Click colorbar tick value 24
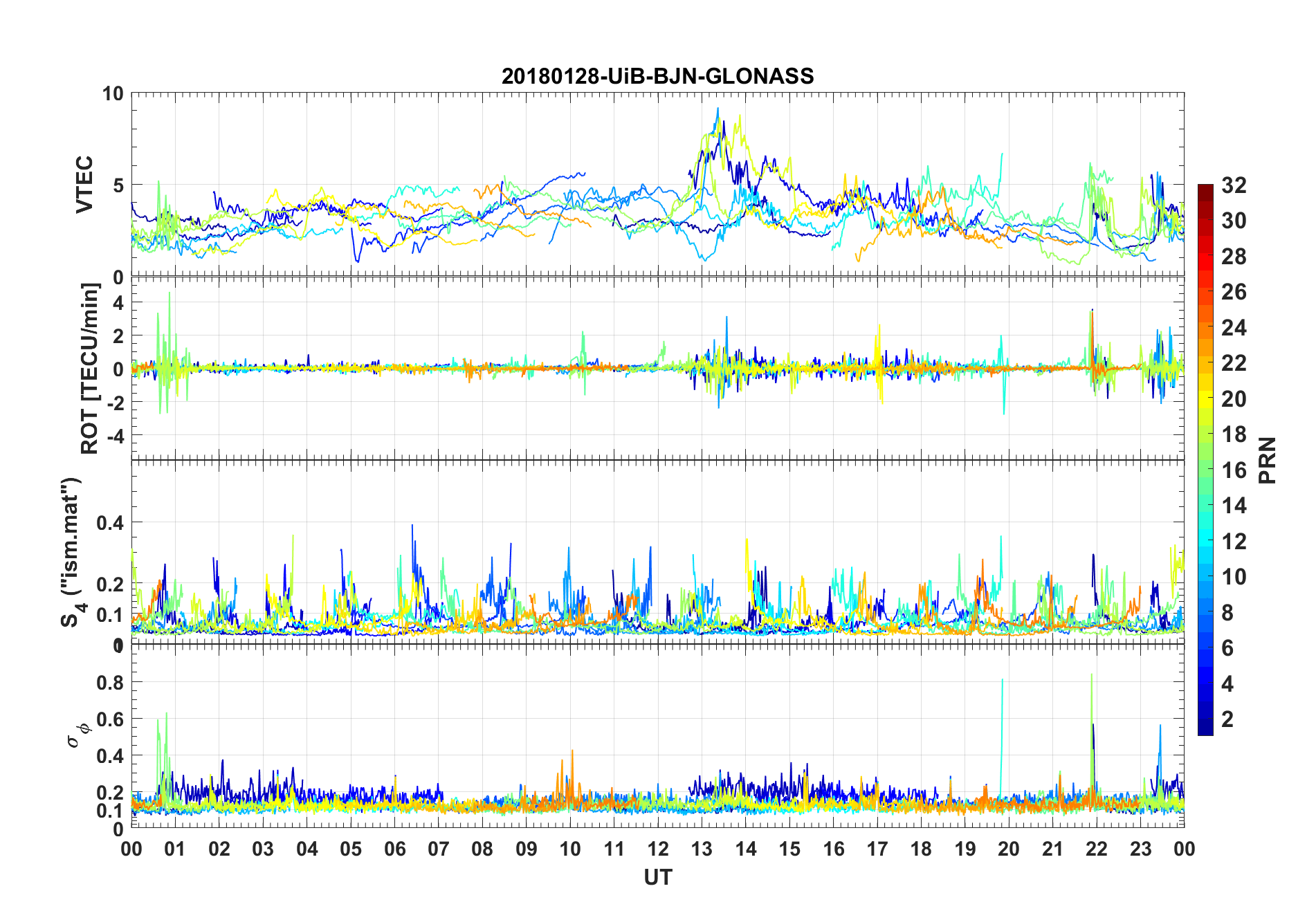This screenshot has width=1316, height=920. coord(1234,327)
